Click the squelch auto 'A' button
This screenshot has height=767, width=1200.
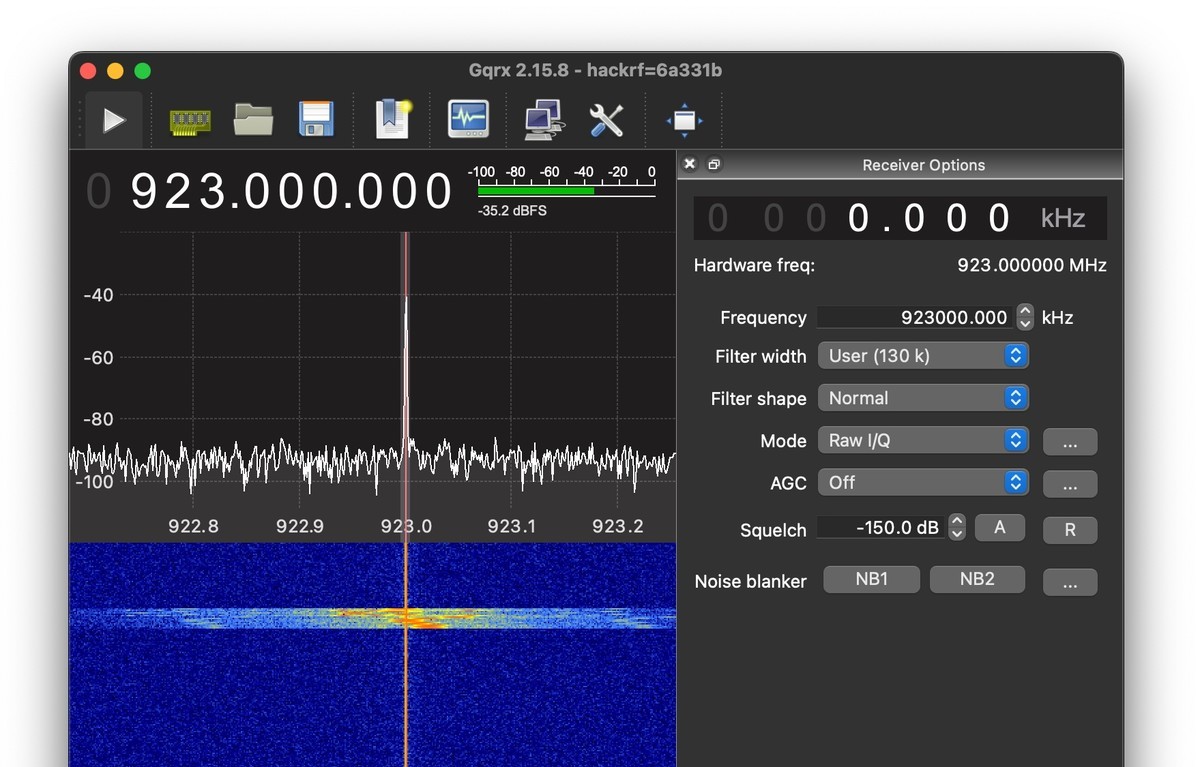999,527
